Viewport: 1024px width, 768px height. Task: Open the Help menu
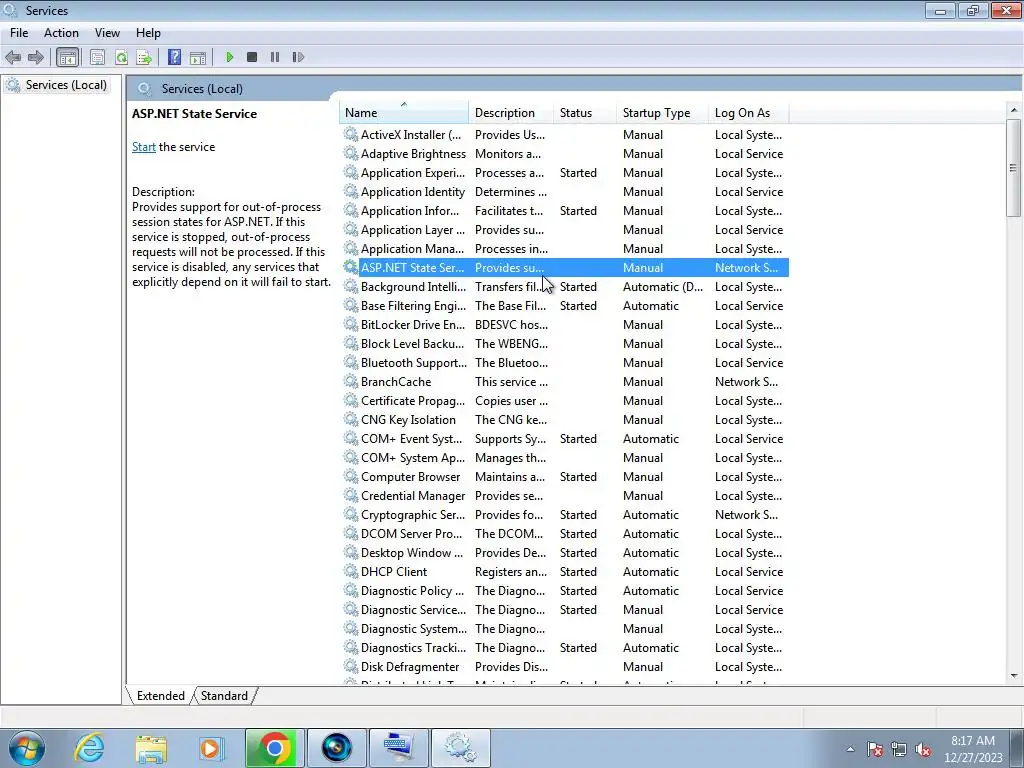(148, 33)
